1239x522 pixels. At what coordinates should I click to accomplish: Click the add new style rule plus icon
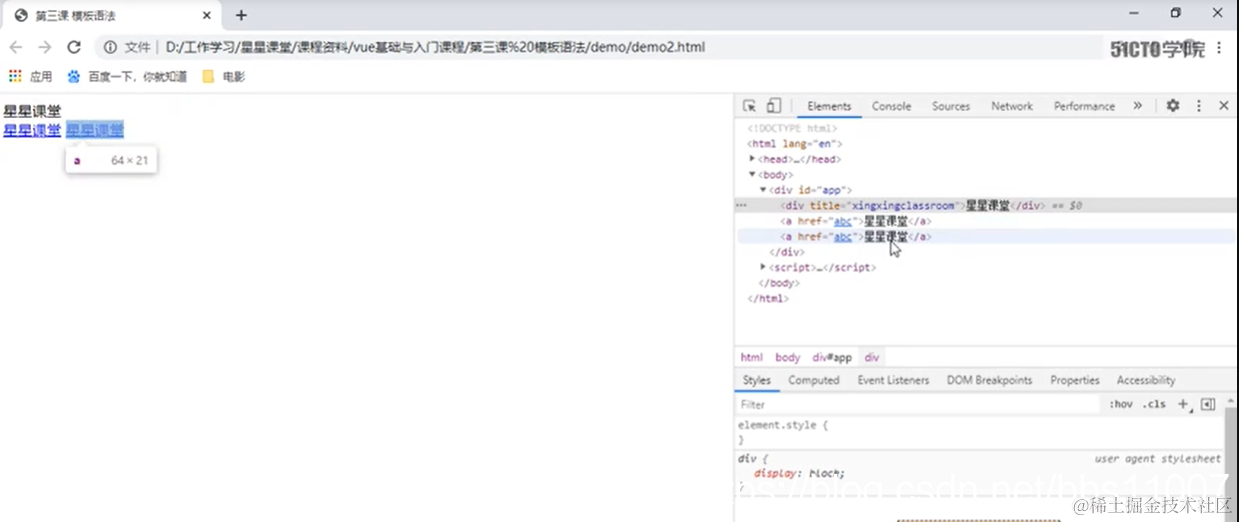click(x=1183, y=404)
